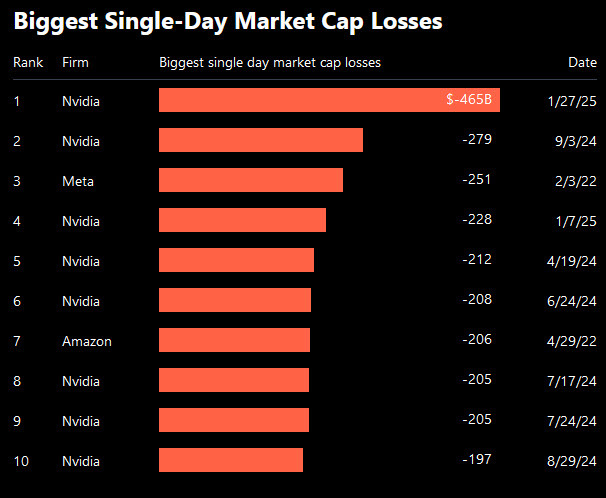606x498 pixels.
Task: Click Amazon's orange loss bar
Action: [x=234, y=340]
